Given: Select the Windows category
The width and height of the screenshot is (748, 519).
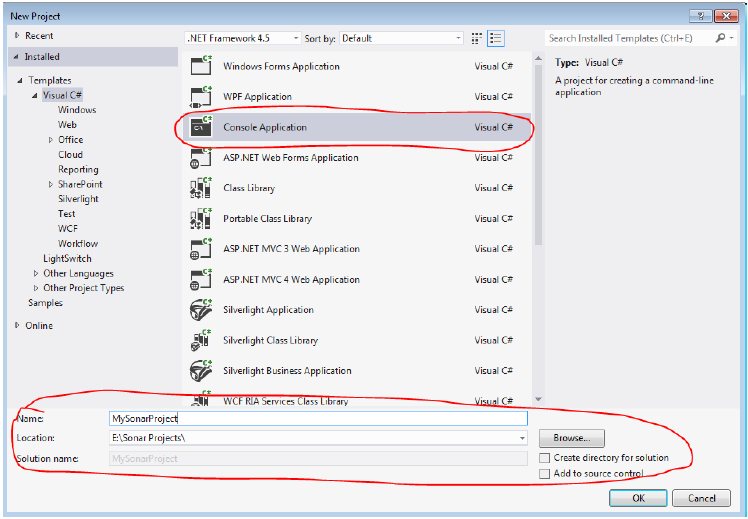Looking at the screenshot, I should pyautogui.click(x=77, y=110).
